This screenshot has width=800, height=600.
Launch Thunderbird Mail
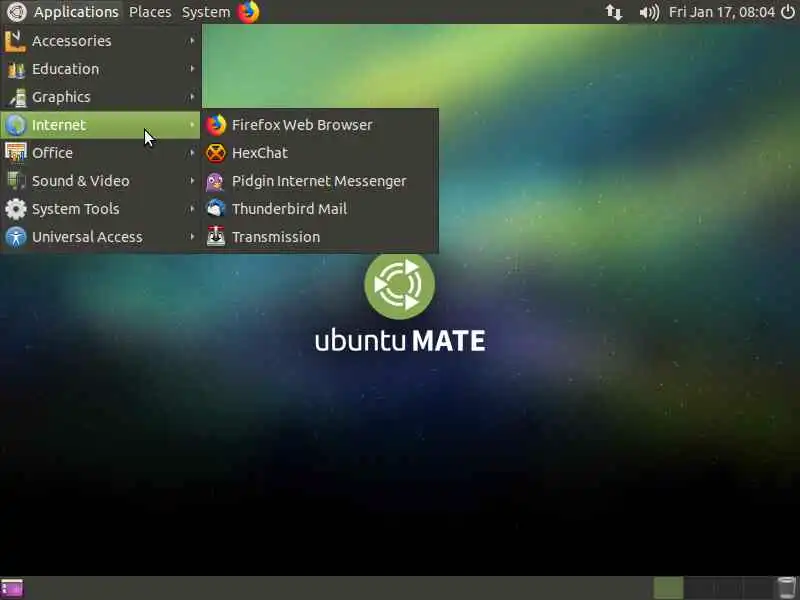[320, 209]
